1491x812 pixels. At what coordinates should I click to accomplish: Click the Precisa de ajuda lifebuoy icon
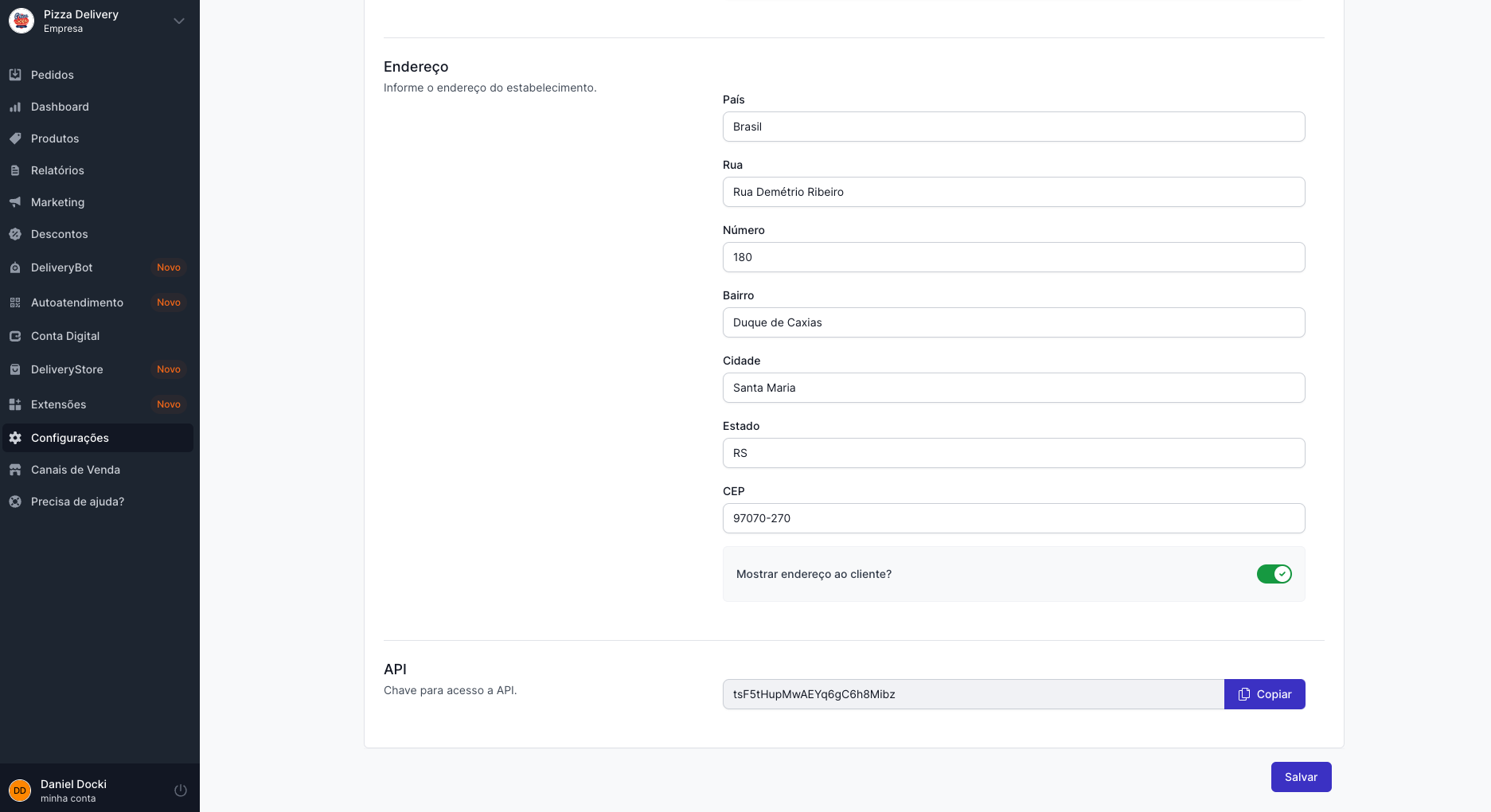click(x=15, y=502)
